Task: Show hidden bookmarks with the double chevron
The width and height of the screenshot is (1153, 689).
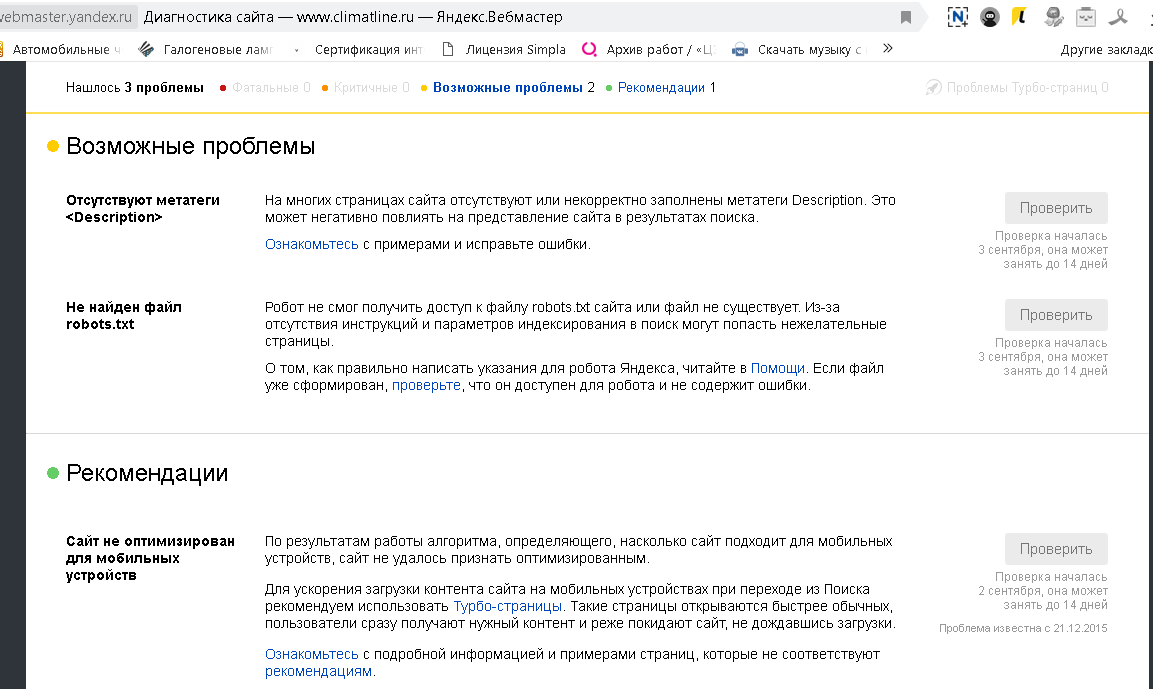Action: 888,49
